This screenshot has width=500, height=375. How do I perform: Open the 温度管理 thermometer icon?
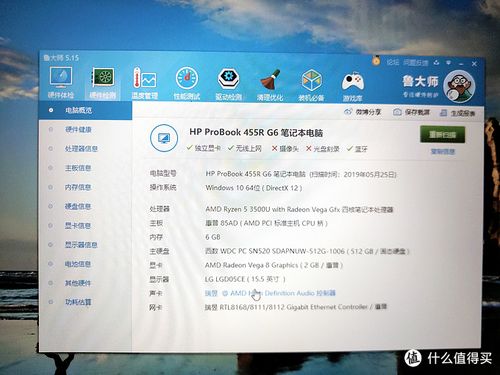pyautogui.click(x=144, y=83)
